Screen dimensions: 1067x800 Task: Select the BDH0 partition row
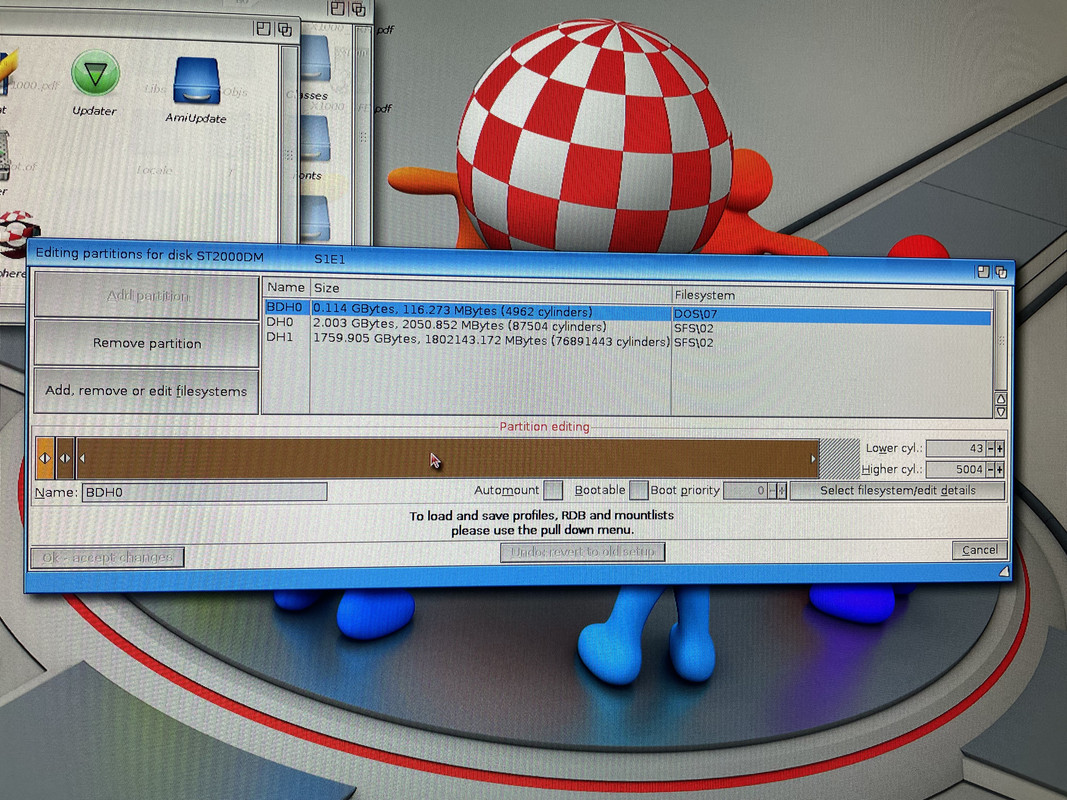tap(627, 312)
